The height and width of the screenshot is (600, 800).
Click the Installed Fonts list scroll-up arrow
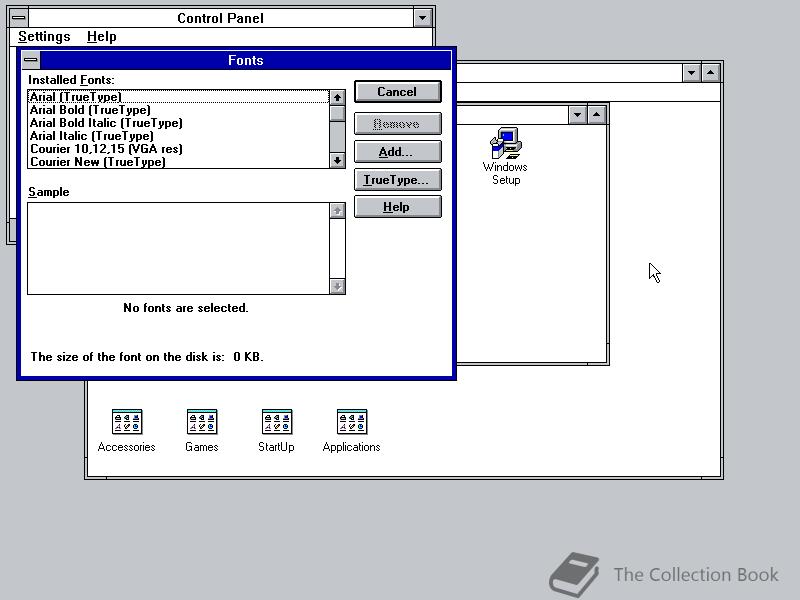pyautogui.click(x=337, y=97)
